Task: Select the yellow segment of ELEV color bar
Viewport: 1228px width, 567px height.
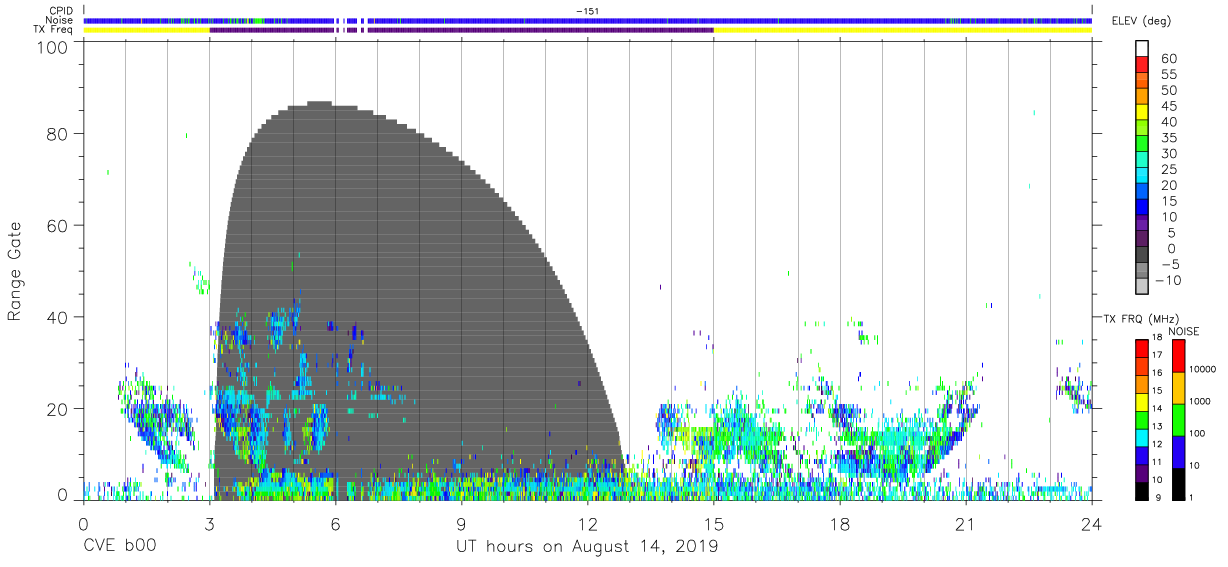Action: [1141, 112]
